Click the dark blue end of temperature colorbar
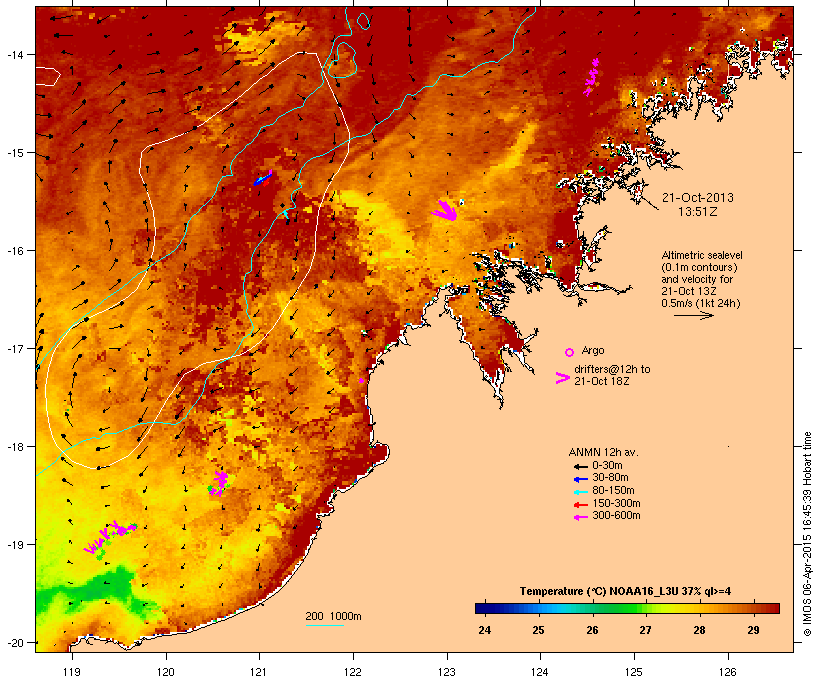The width and height of the screenshot is (820, 680). coord(484,608)
